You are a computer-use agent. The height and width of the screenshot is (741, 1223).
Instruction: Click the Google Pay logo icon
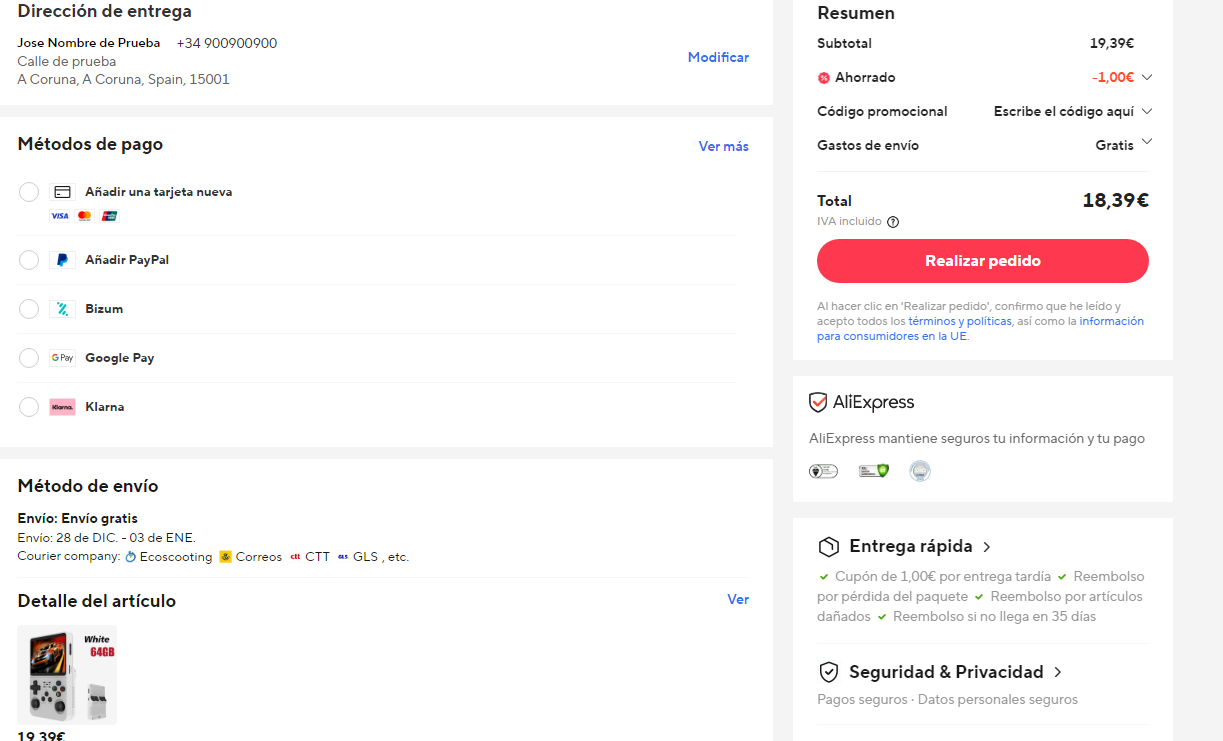pyautogui.click(x=62, y=358)
